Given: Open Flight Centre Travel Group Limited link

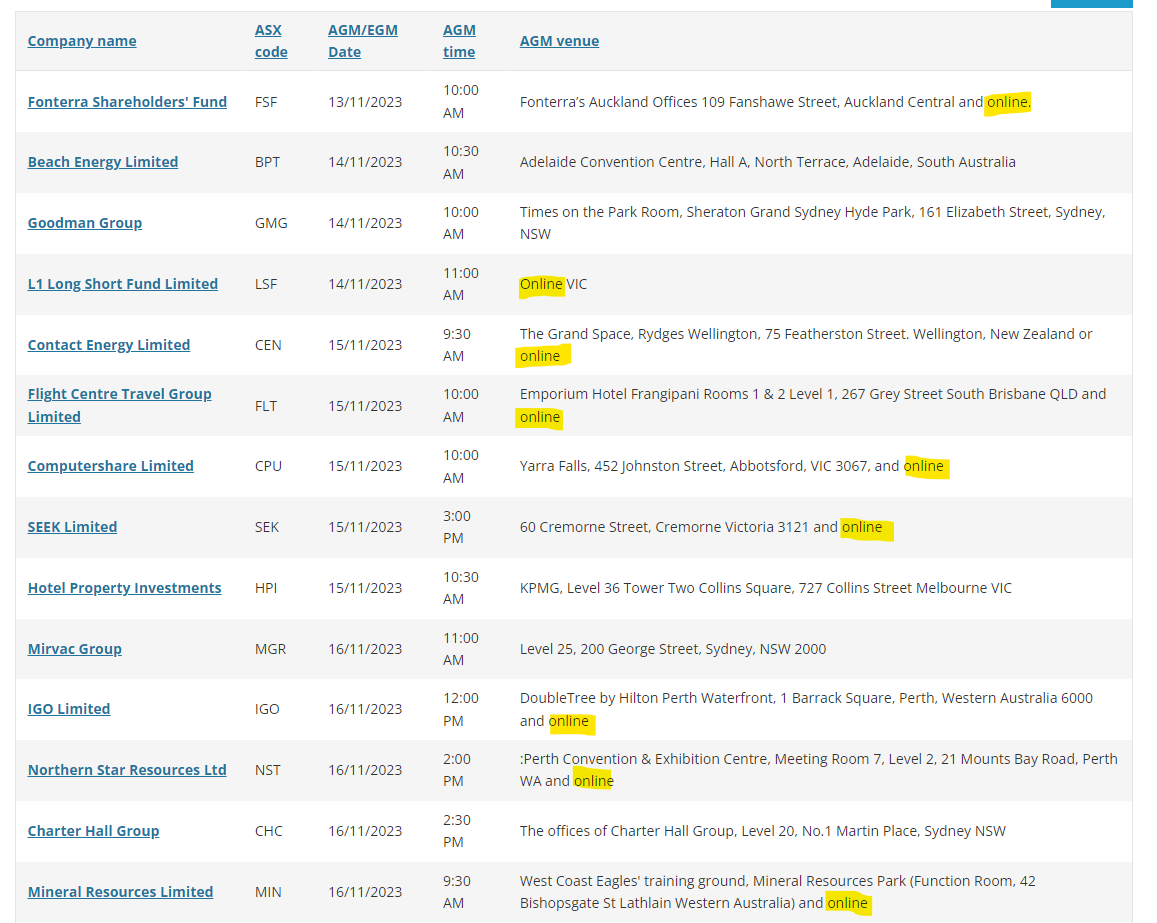Looking at the screenshot, I should (120, 406).
